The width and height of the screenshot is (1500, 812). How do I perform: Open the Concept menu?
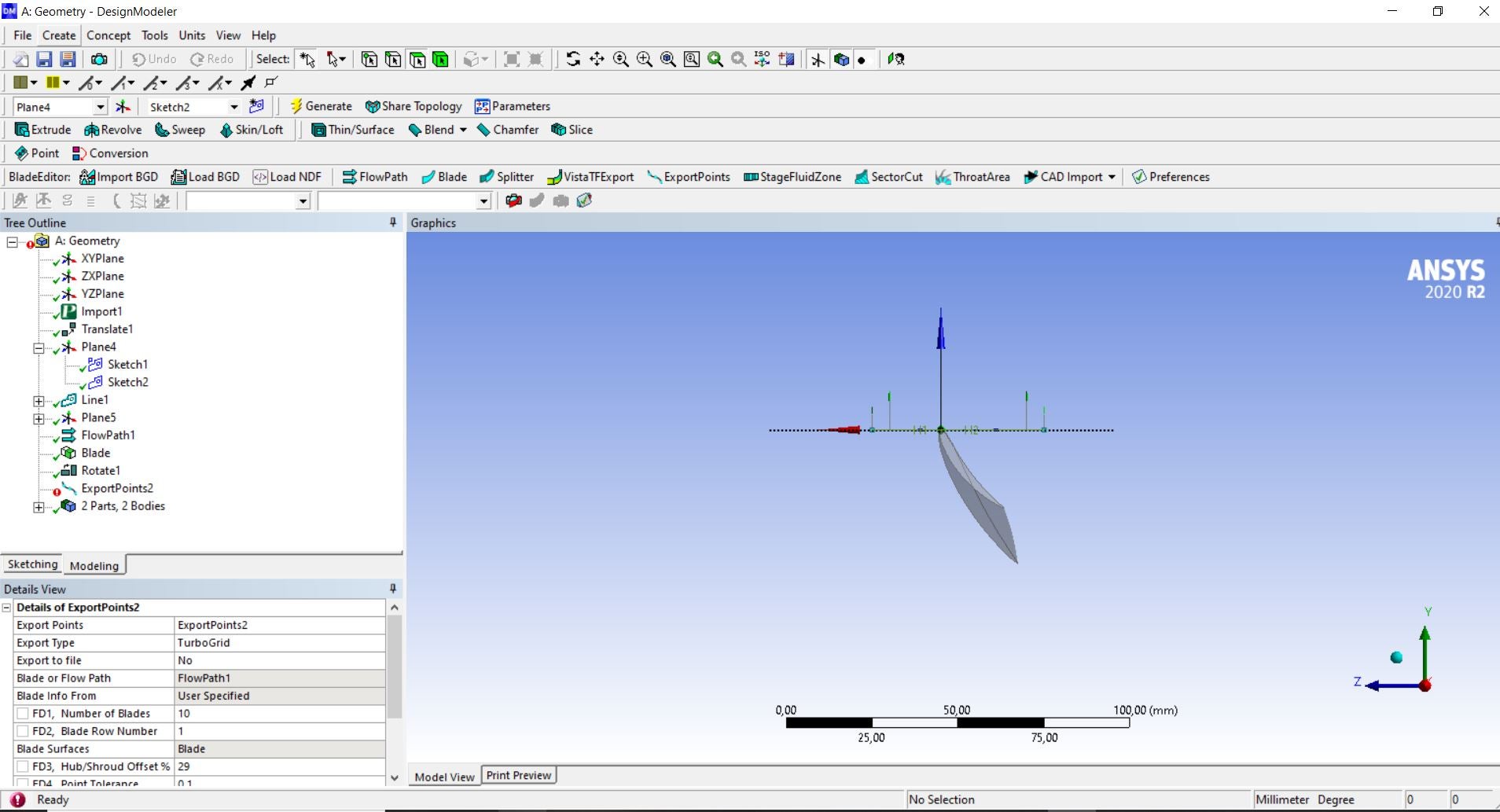pos(108,35)
